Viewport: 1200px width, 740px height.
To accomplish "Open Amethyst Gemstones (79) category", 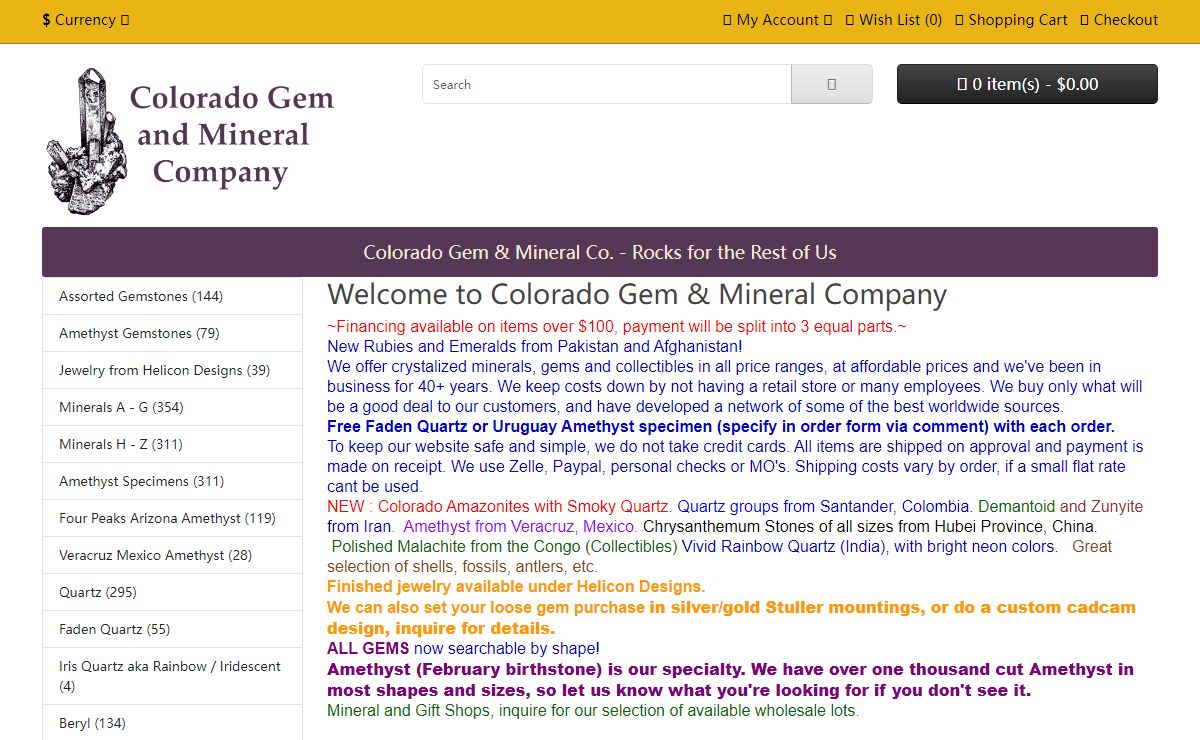I will (x=139, y=333).
